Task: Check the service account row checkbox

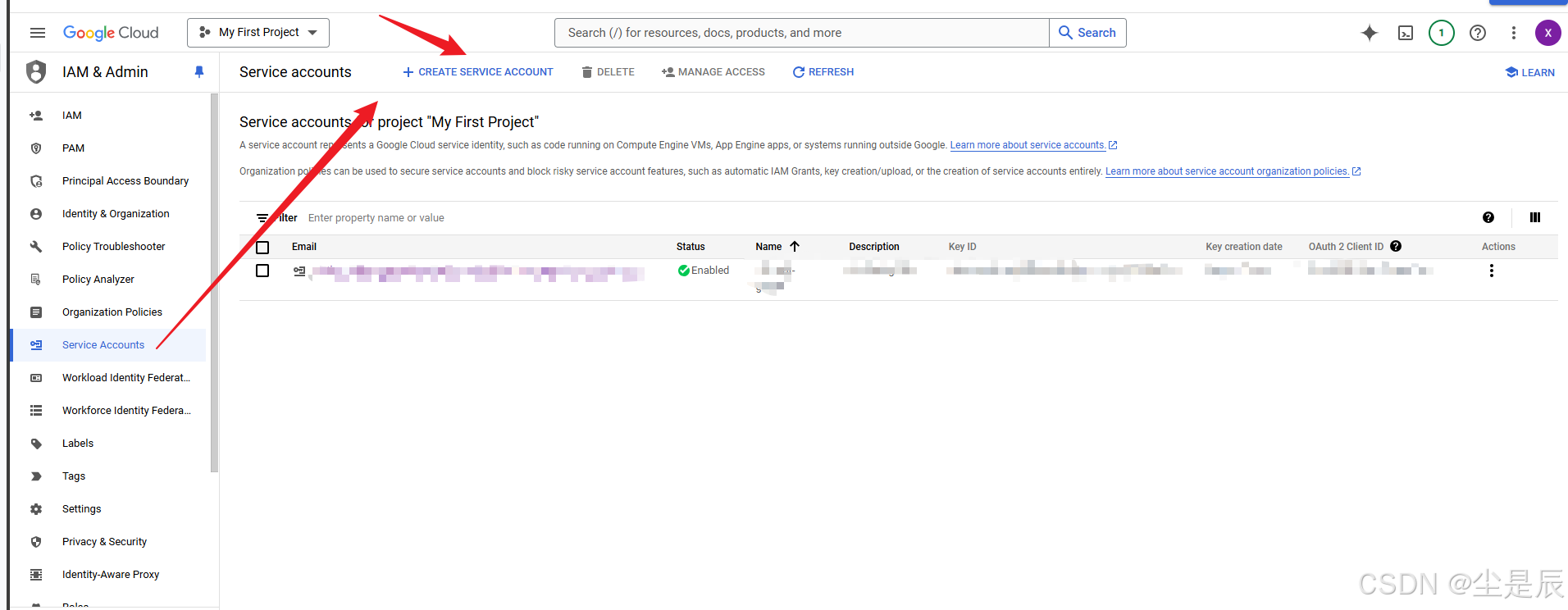Action: (262, 271)
